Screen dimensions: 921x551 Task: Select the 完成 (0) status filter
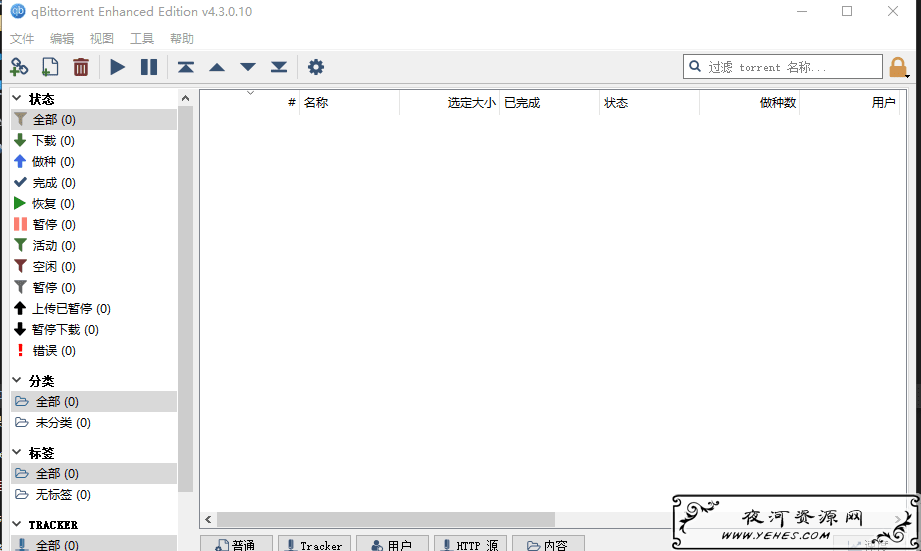pyautogui.click(x=94, y=183)
